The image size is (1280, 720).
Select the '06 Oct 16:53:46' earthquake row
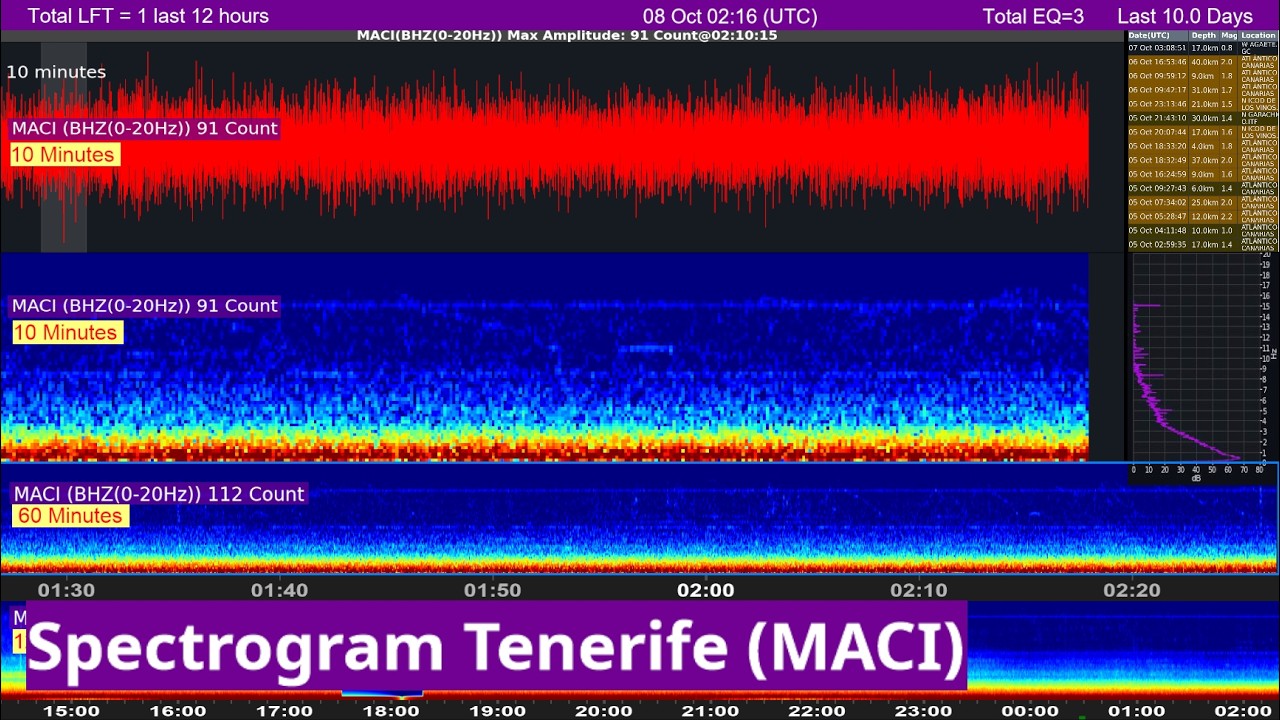(1203, 61)
